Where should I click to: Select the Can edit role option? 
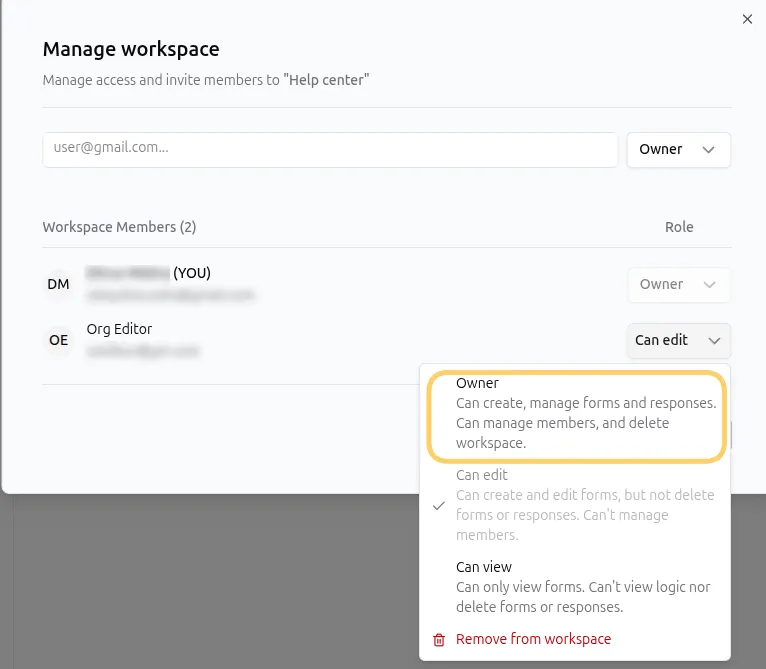tap(576, 505)
